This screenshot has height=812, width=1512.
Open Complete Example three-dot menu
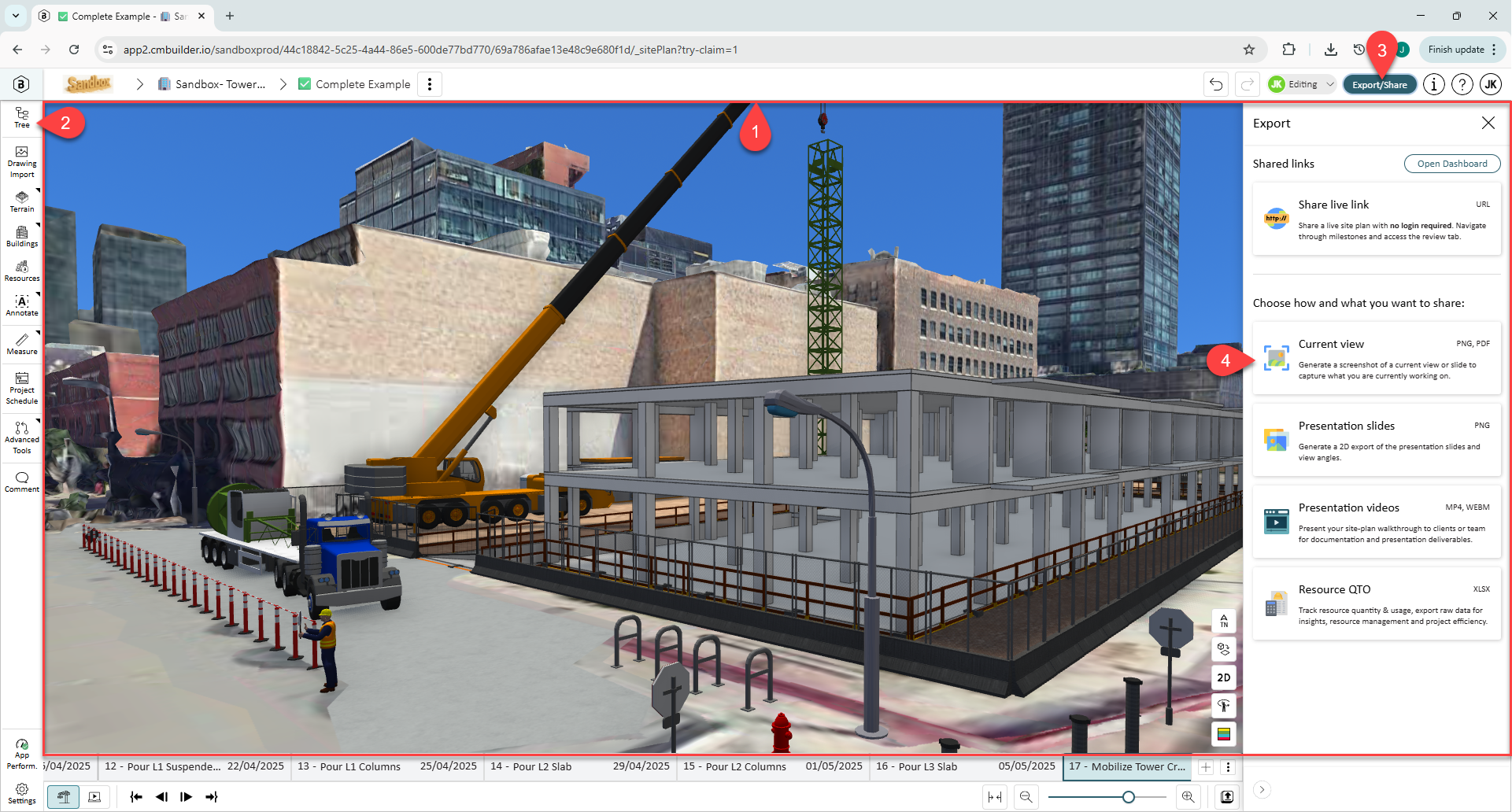coord(430,84)
